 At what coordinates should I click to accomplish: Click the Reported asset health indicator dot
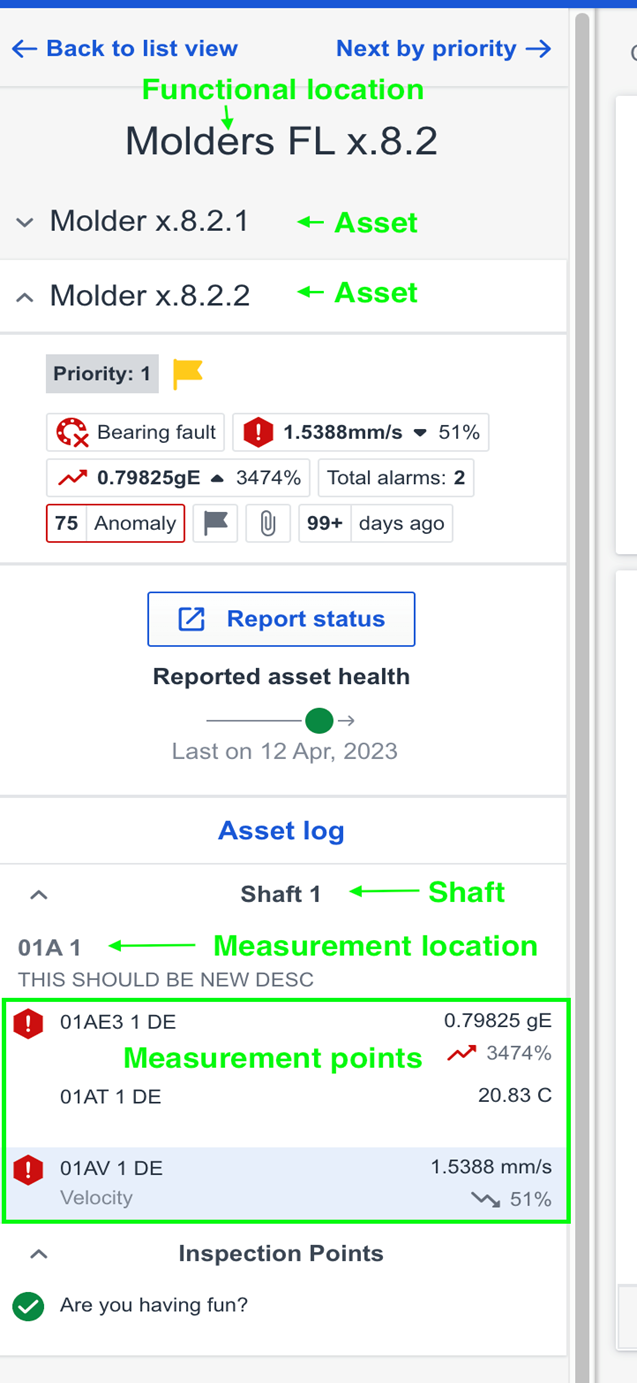click(x=318, y=719)
